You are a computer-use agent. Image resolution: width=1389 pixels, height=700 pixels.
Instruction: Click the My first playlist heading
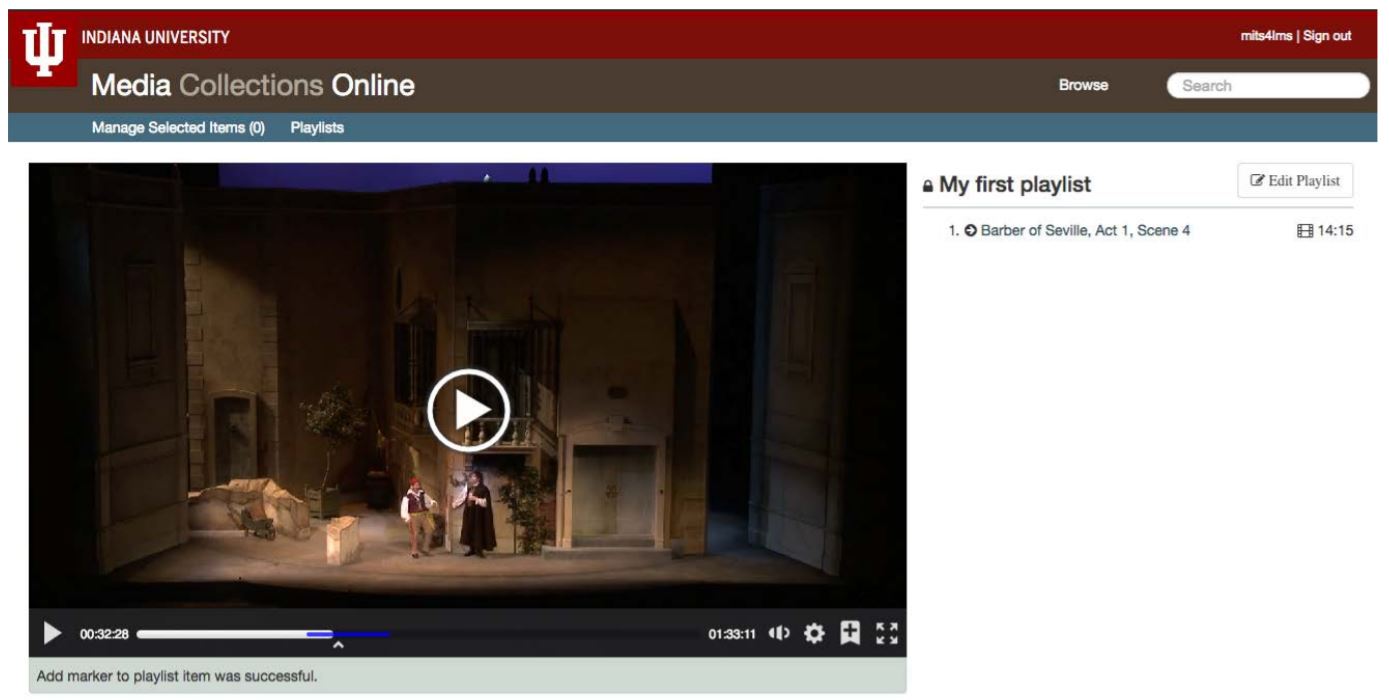pyautogui.click(x=1015, y=185)
